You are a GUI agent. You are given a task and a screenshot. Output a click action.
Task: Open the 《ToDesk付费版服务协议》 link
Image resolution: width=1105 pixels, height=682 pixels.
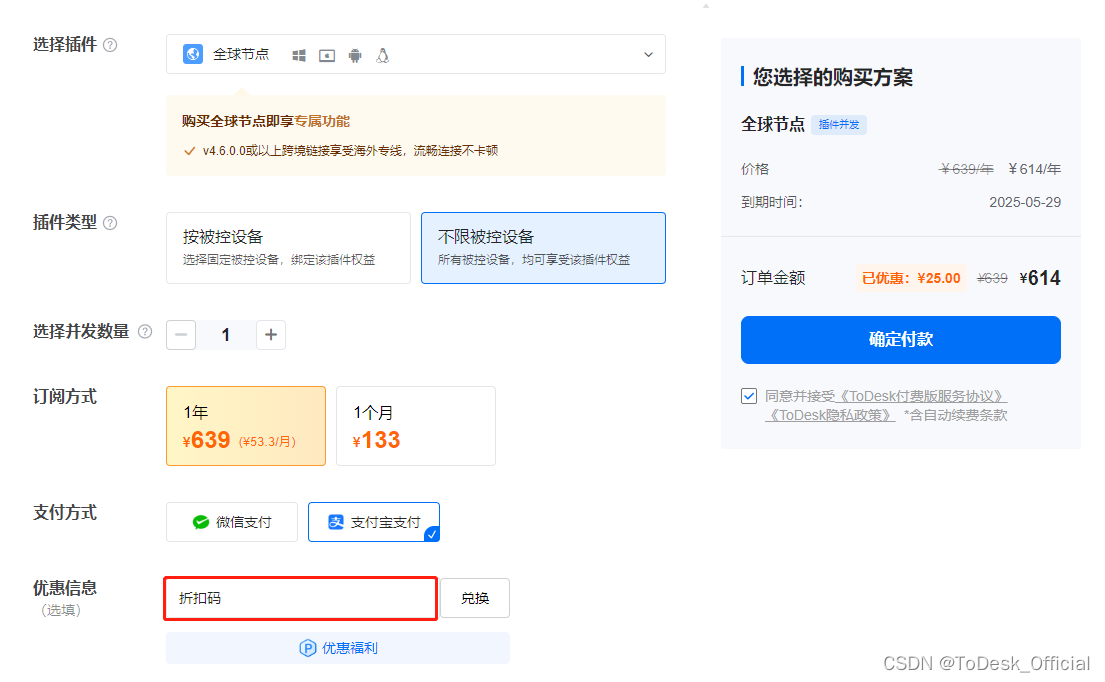(x=921, y=396)
